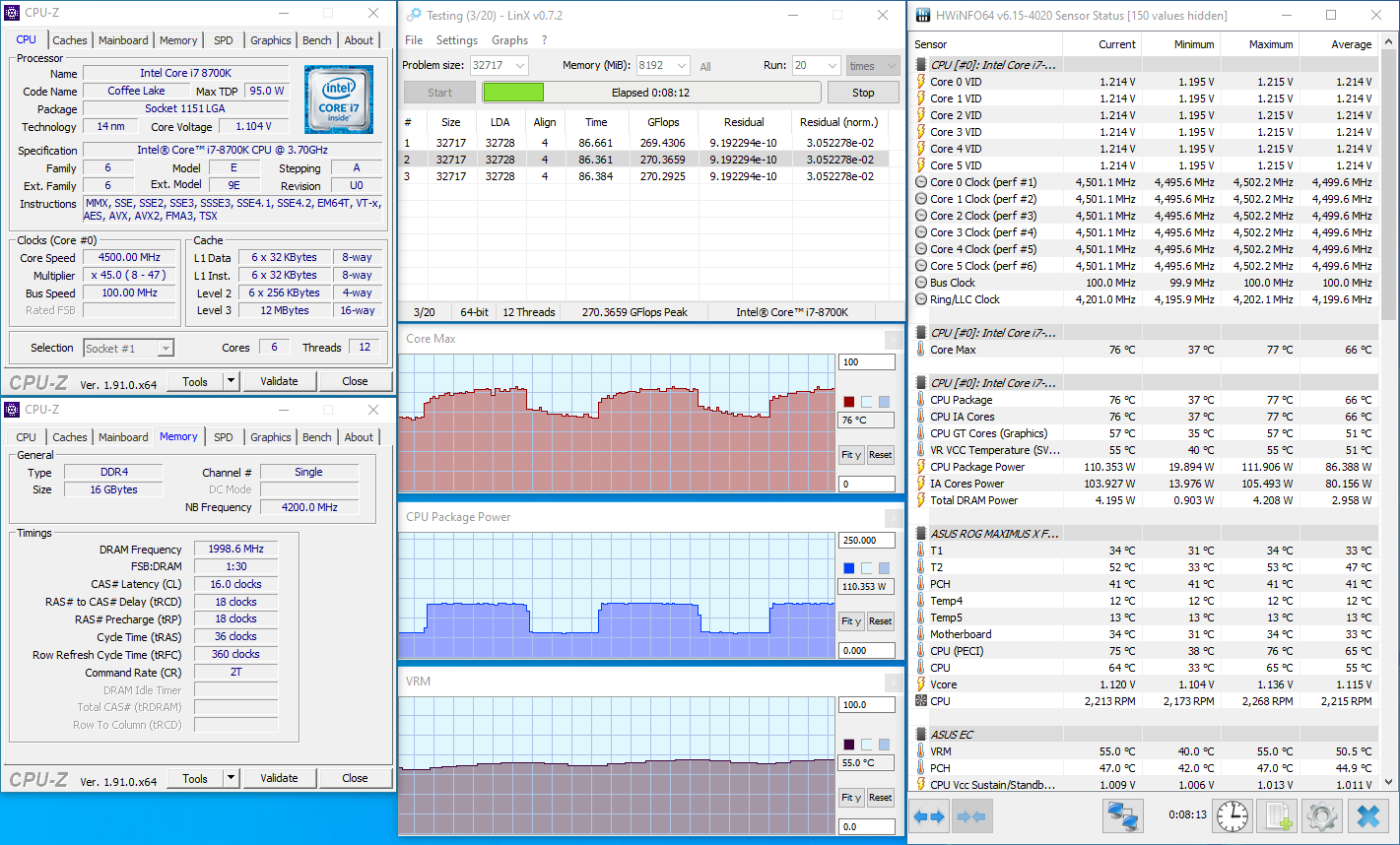Viewport: 1400px width, 845px height.
Task: Click Fit y on the VRM graph
Action: 851,798
